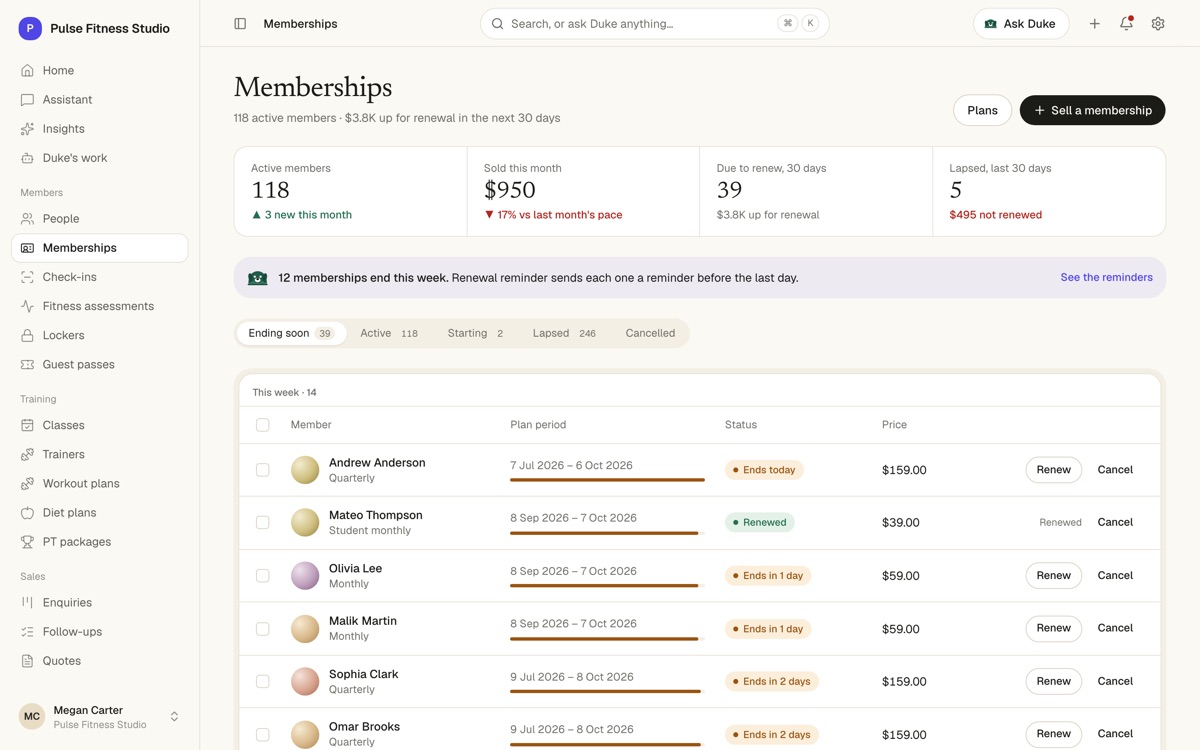The height and width of the screenshot is (750, 1200).
Task: Open Classes calendar icon
Action: tap(27, 425)
